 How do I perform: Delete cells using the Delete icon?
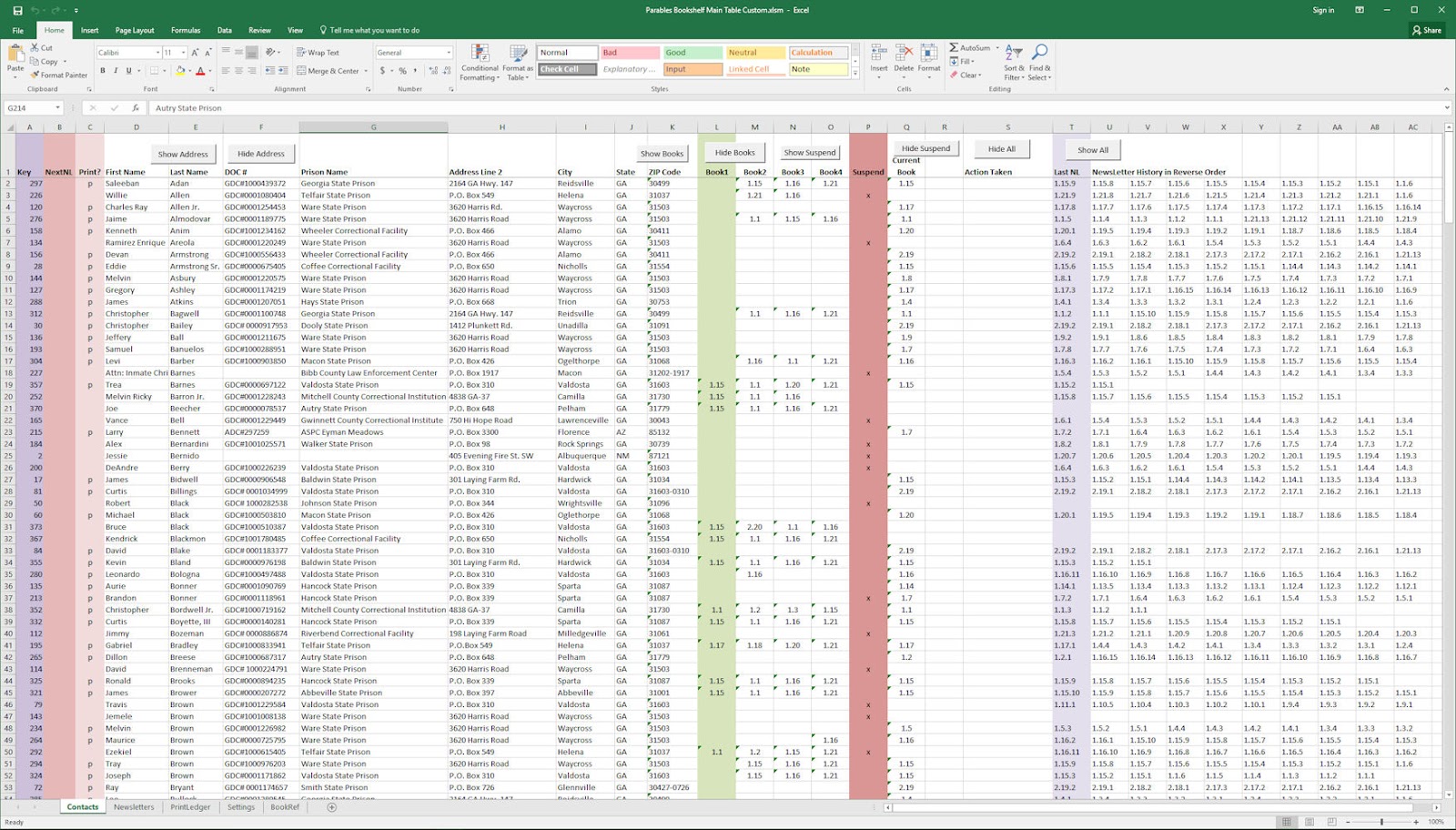pyautogui.click(x=904, y=55)
